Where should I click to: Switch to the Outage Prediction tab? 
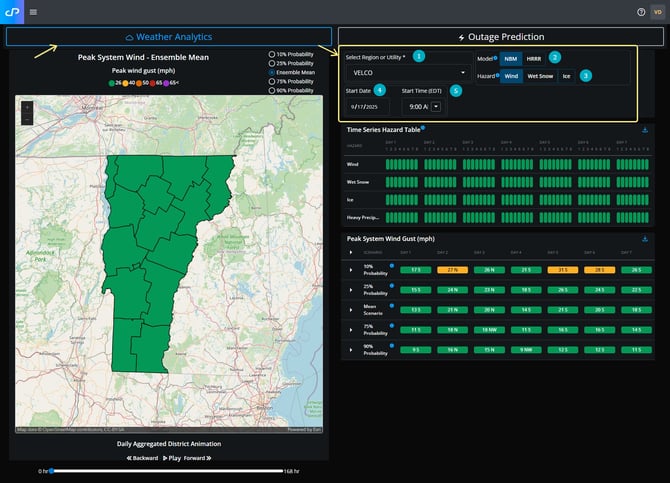(501, 37)
